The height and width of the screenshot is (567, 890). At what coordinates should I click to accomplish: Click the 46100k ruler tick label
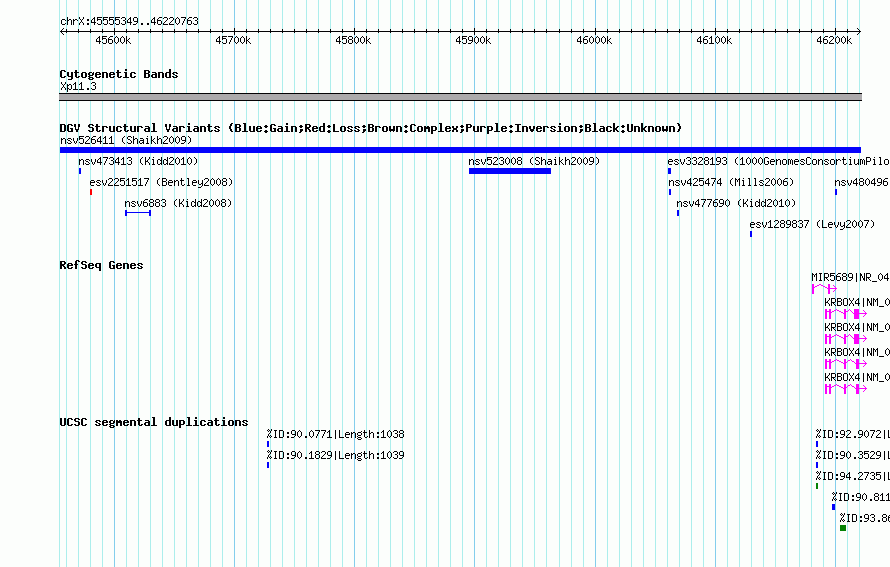tap(714, 40)
